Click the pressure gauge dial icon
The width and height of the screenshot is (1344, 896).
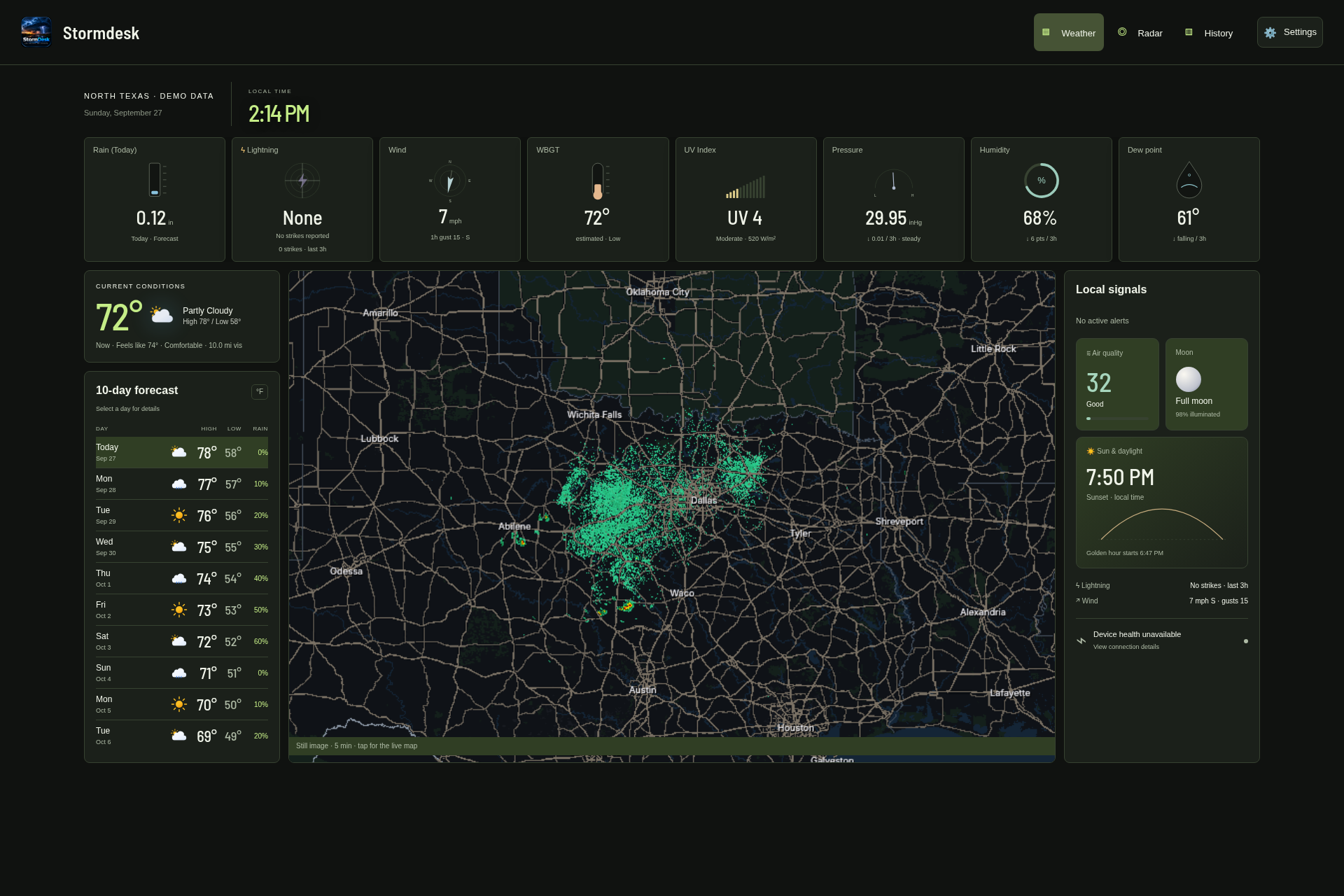(x=893, y=183)
